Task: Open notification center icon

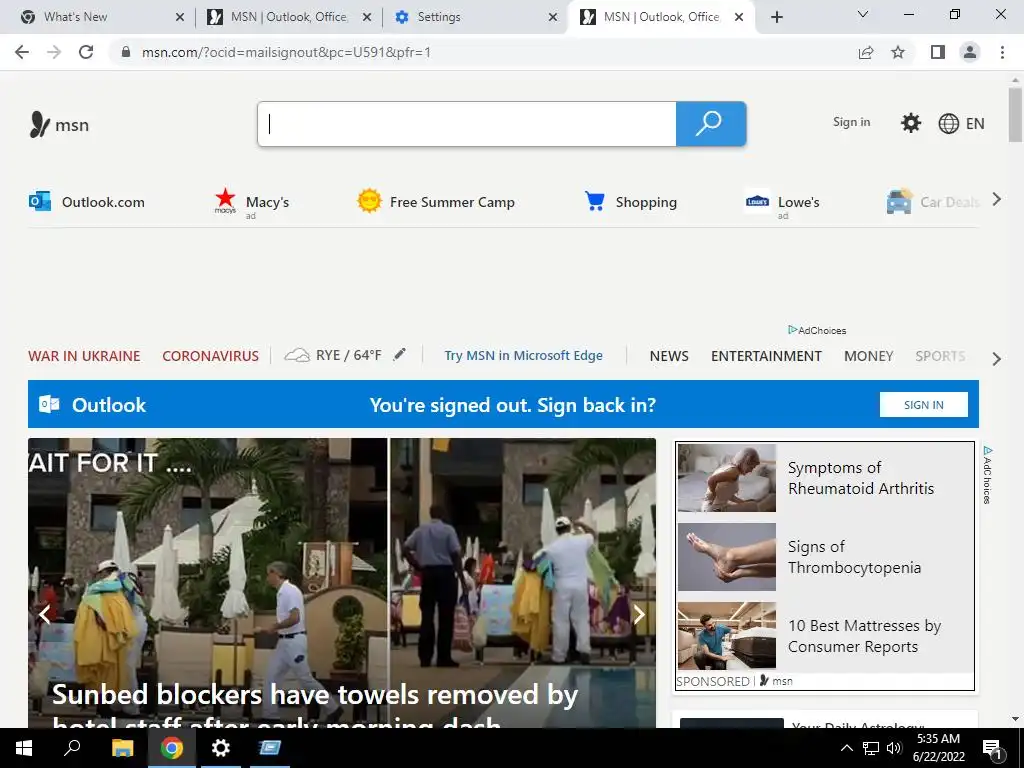Action: coord(992,750)
